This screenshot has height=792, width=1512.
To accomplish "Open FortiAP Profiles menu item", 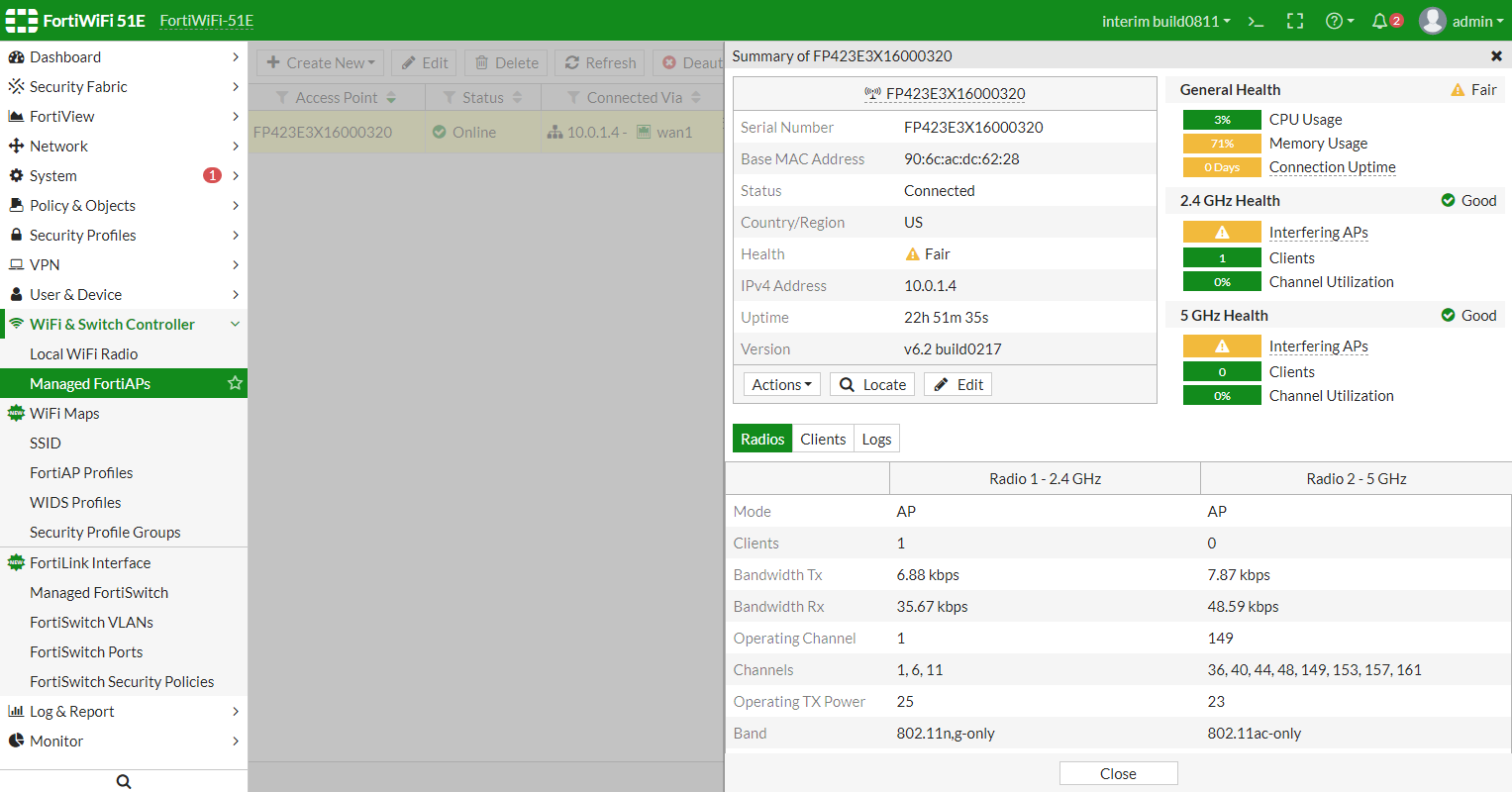I will point(124,473).
